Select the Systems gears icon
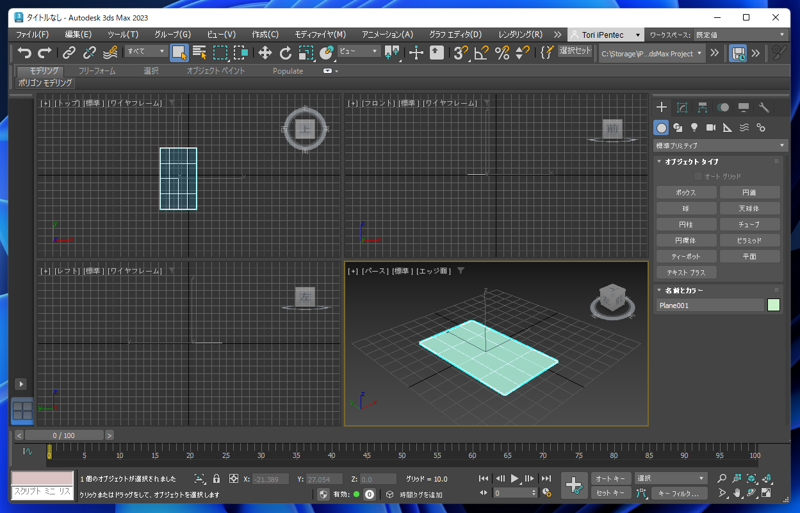This screenshot has height=513, width=800. point(761,128)
